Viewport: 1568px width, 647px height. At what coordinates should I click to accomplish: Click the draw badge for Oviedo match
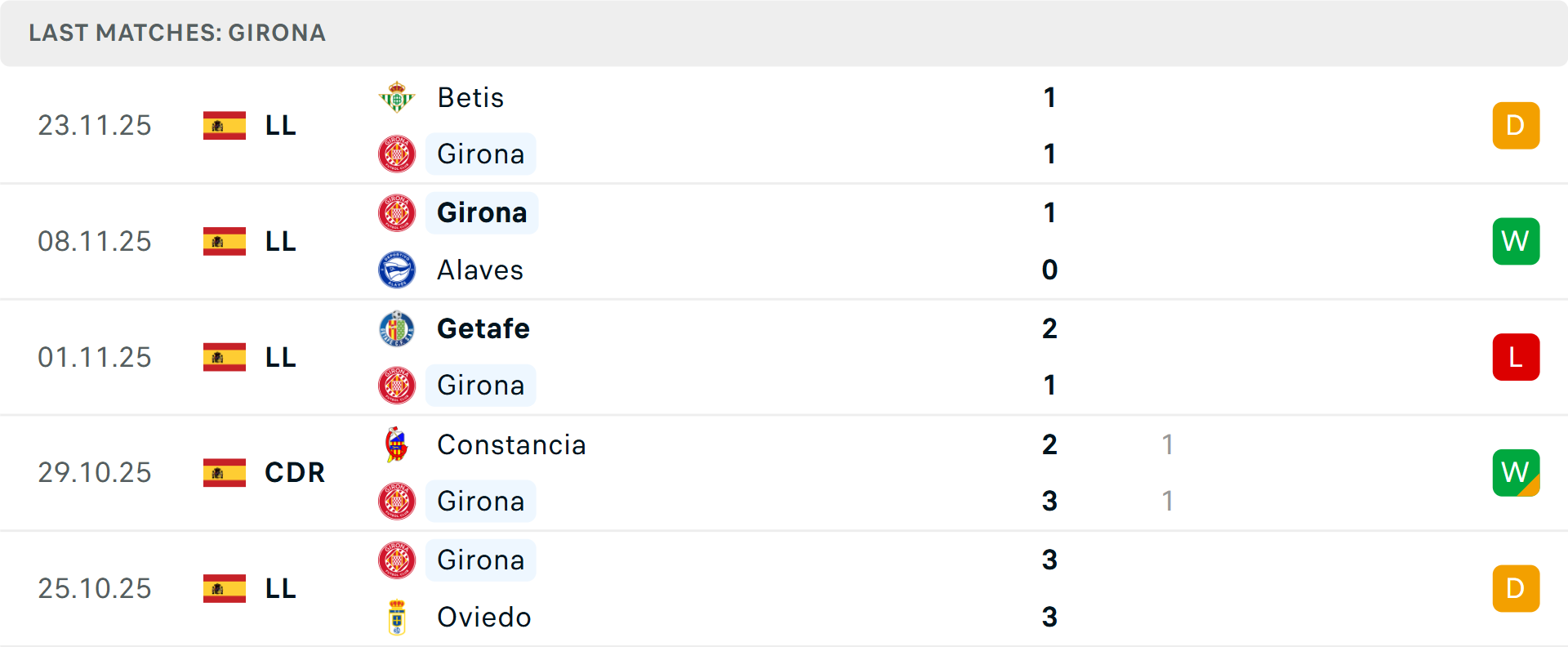pyautogui.click(x=1516, y=588)
